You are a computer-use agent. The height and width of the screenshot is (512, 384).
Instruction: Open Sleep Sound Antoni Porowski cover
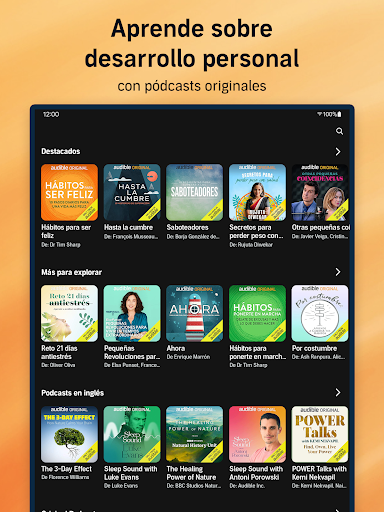pyautogui.click(x=257, y=434)
